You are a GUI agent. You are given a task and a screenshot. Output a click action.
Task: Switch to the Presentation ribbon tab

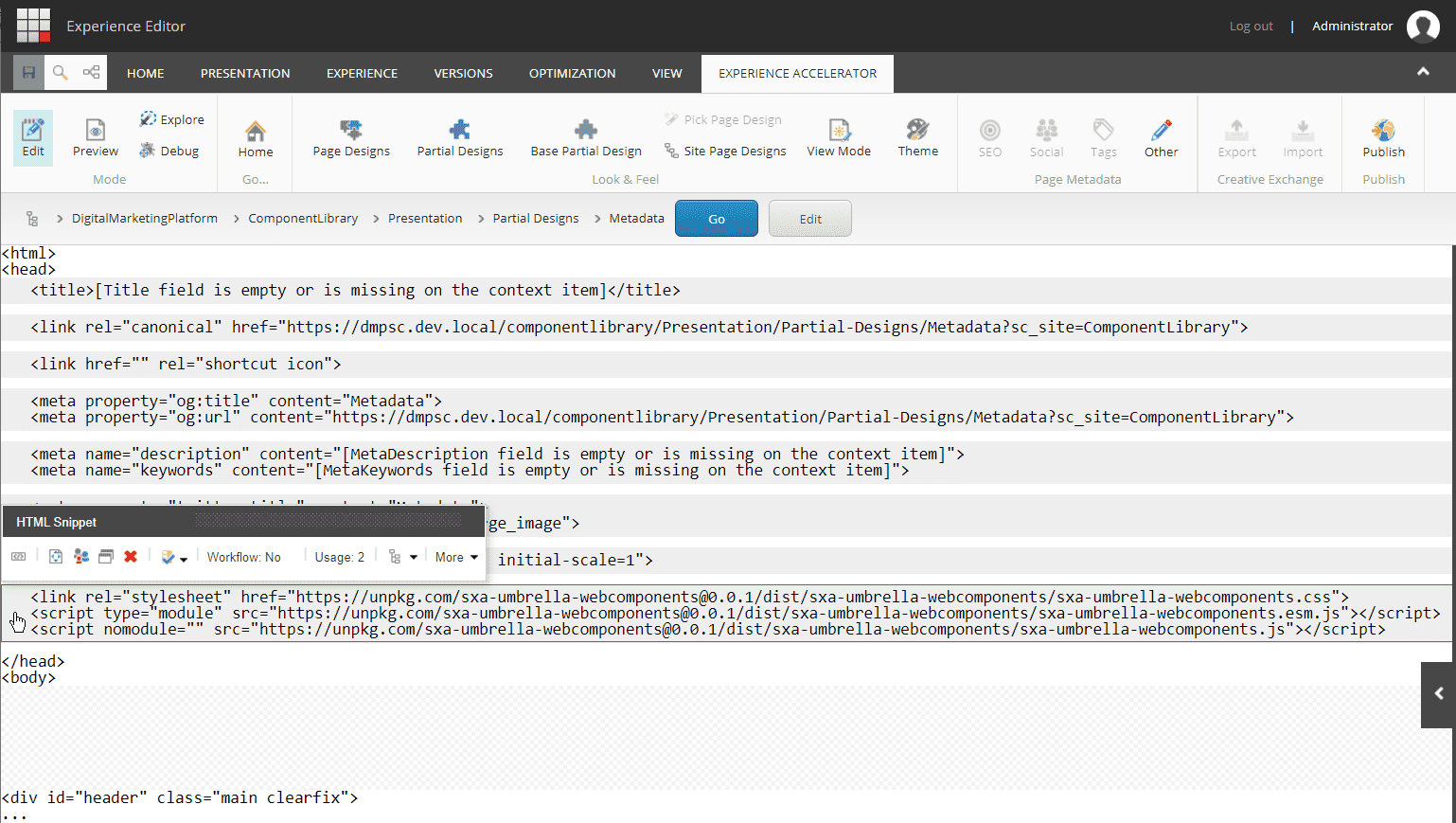[245, 73]
